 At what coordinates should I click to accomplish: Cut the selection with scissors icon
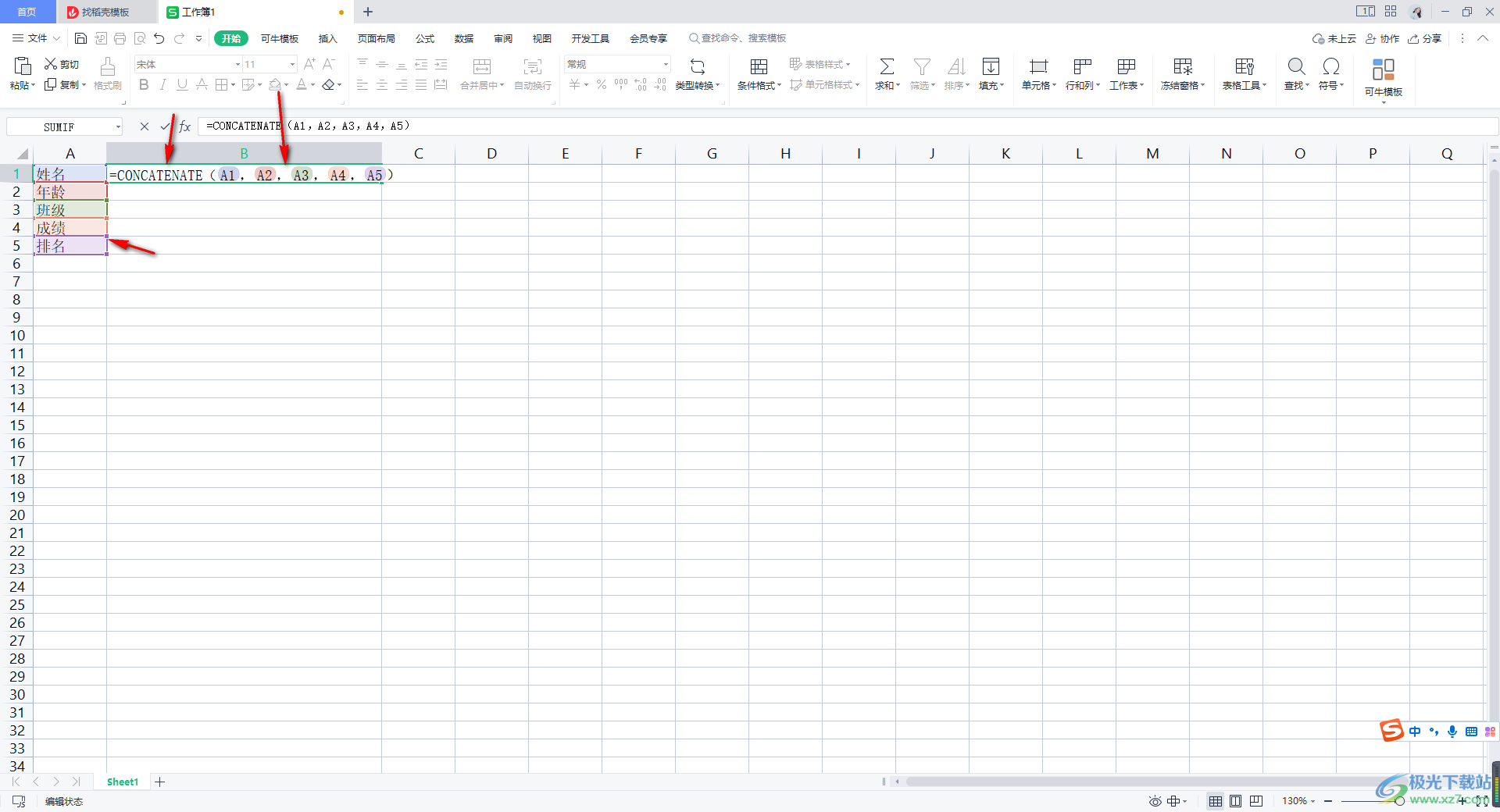tap(51, 64)
